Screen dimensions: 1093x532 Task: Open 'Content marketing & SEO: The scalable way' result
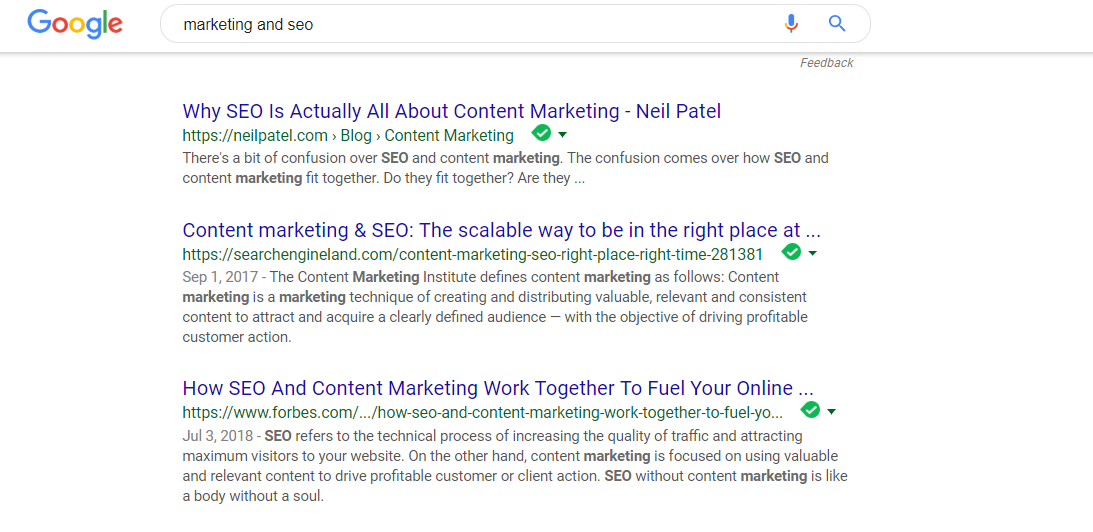[x=501, y=230]
